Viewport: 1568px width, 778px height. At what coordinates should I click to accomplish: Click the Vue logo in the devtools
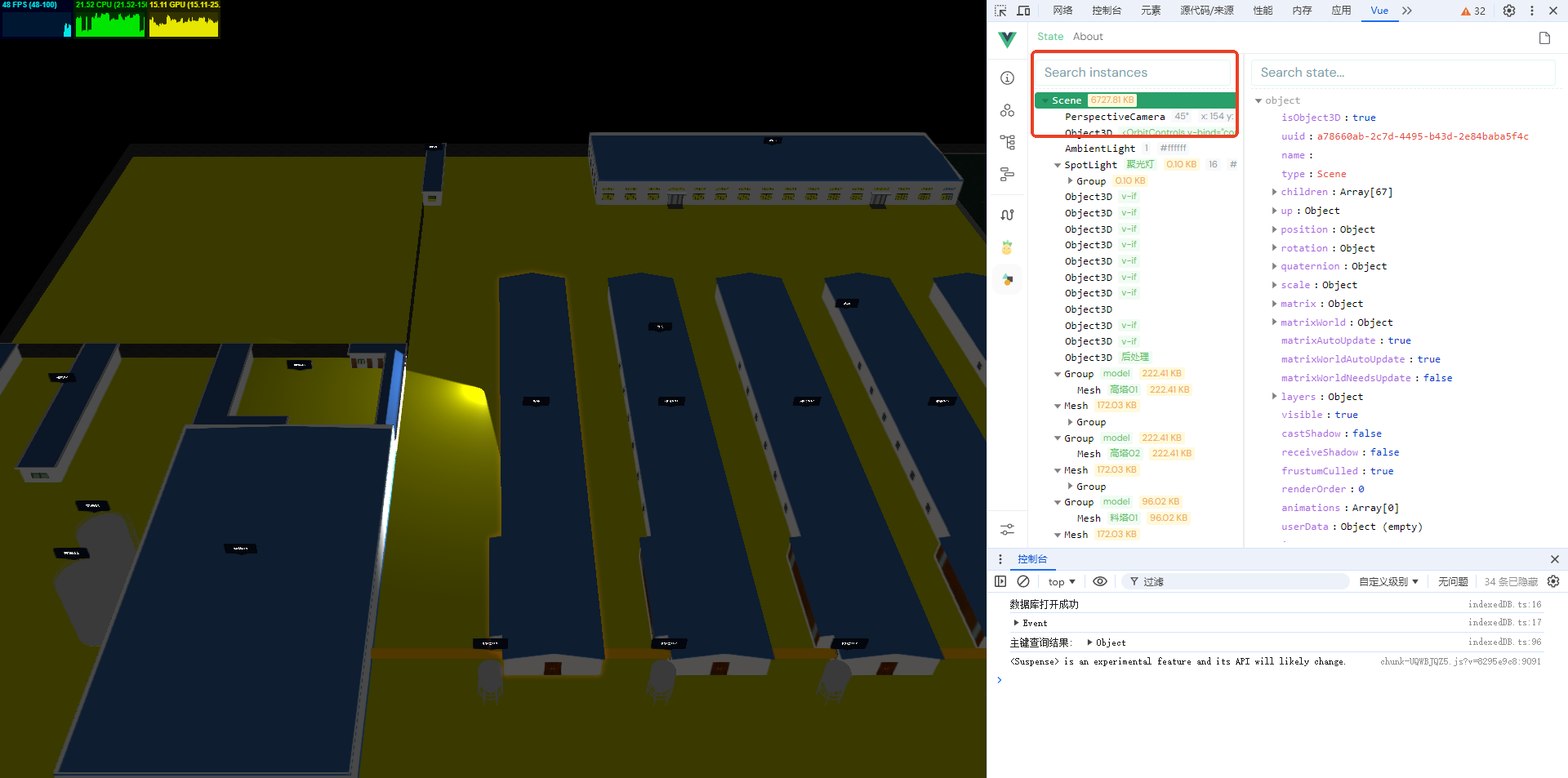1008,38
